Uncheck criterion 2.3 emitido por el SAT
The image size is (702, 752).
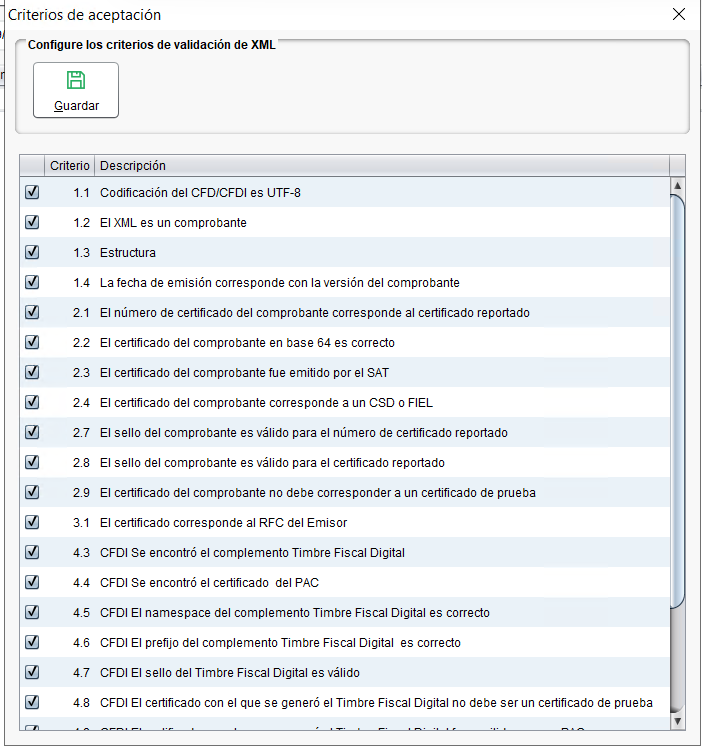click(32, 373)
